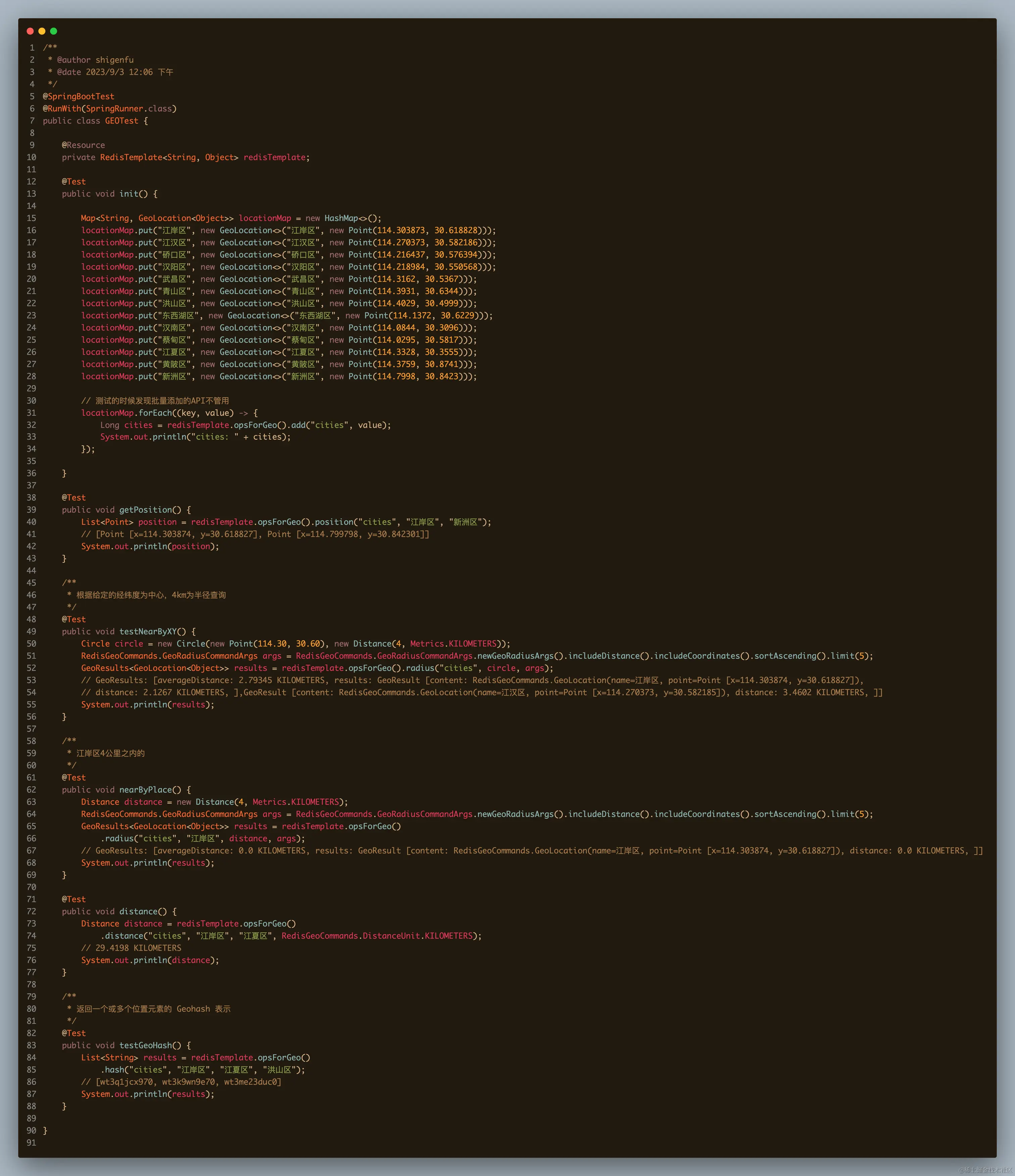Click the nearByPlace() method name
The image size is (1015, 1176).
coord(145,789)
